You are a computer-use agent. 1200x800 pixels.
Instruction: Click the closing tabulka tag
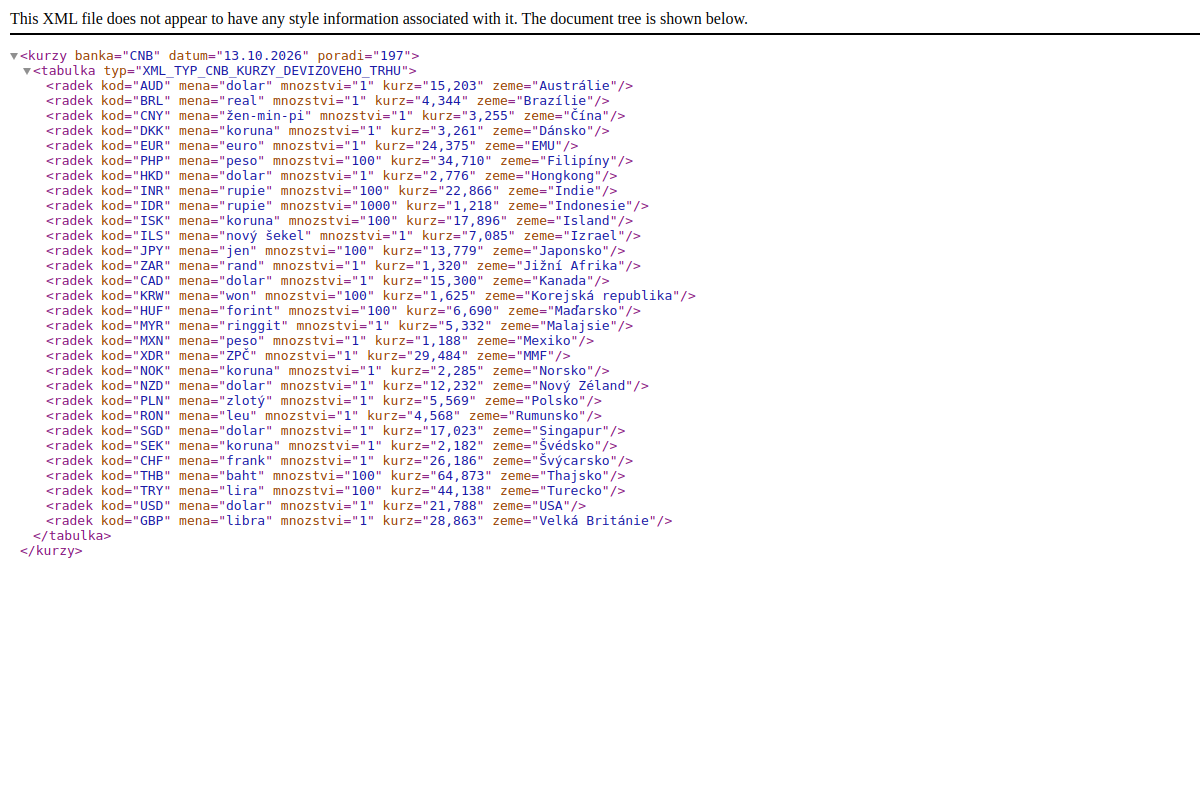point(72,536)
